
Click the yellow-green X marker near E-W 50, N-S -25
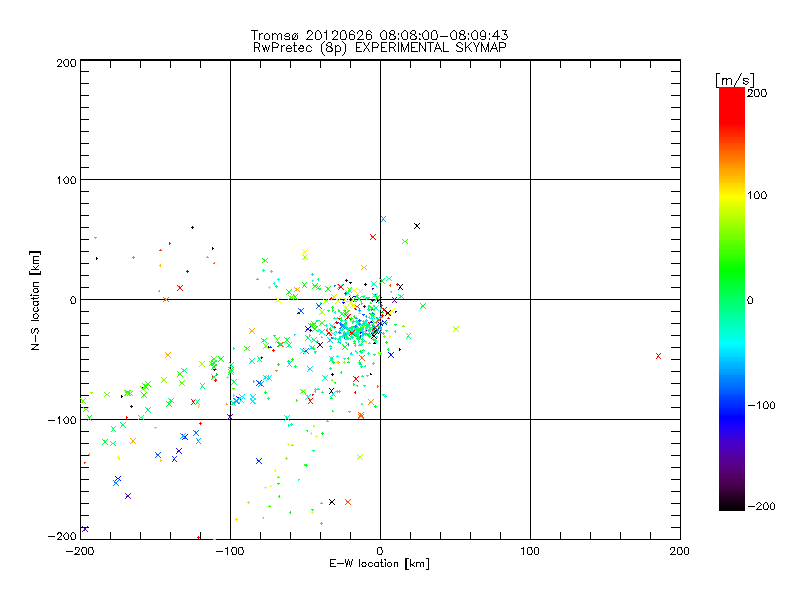click(456, 329)
